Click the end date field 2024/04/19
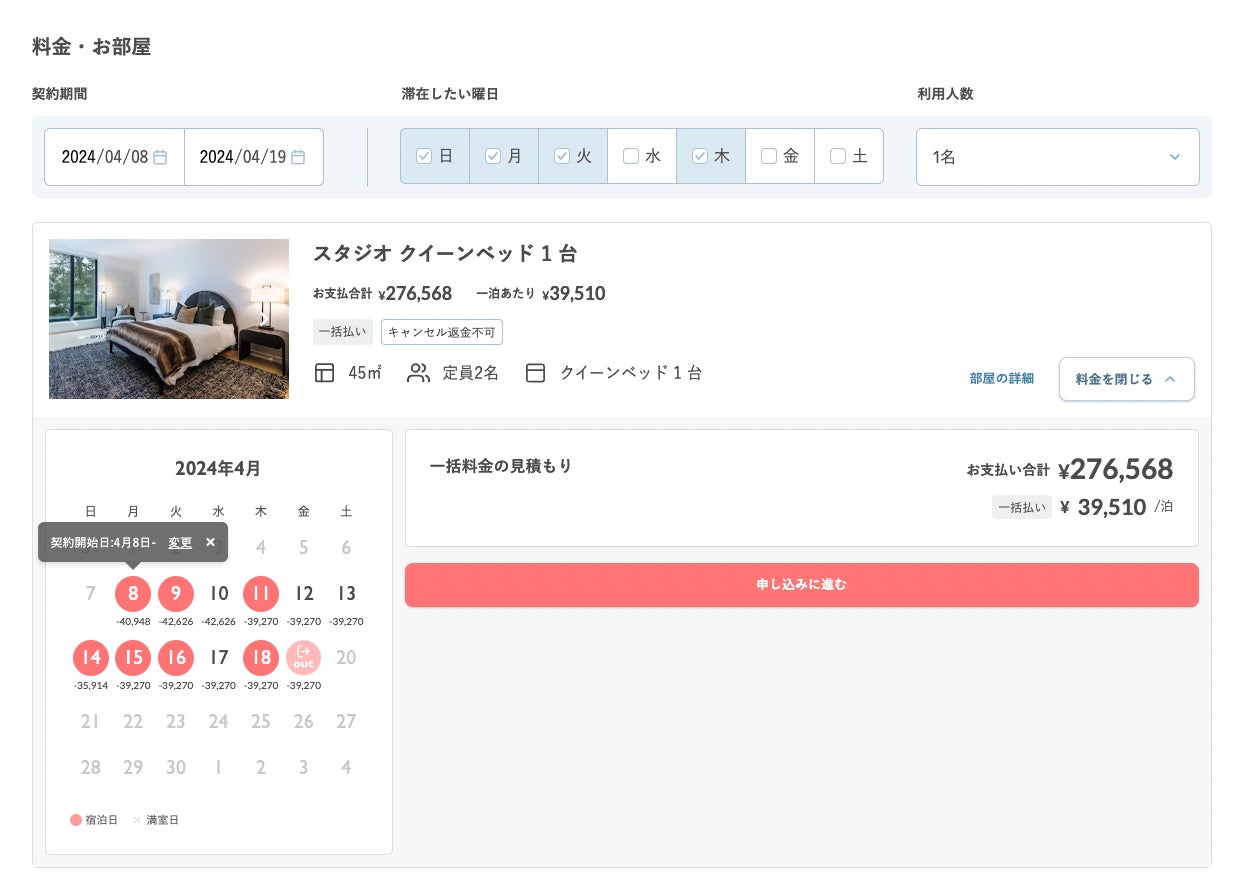The width and height of the screenshot is (1246, 891). point(254,157)
